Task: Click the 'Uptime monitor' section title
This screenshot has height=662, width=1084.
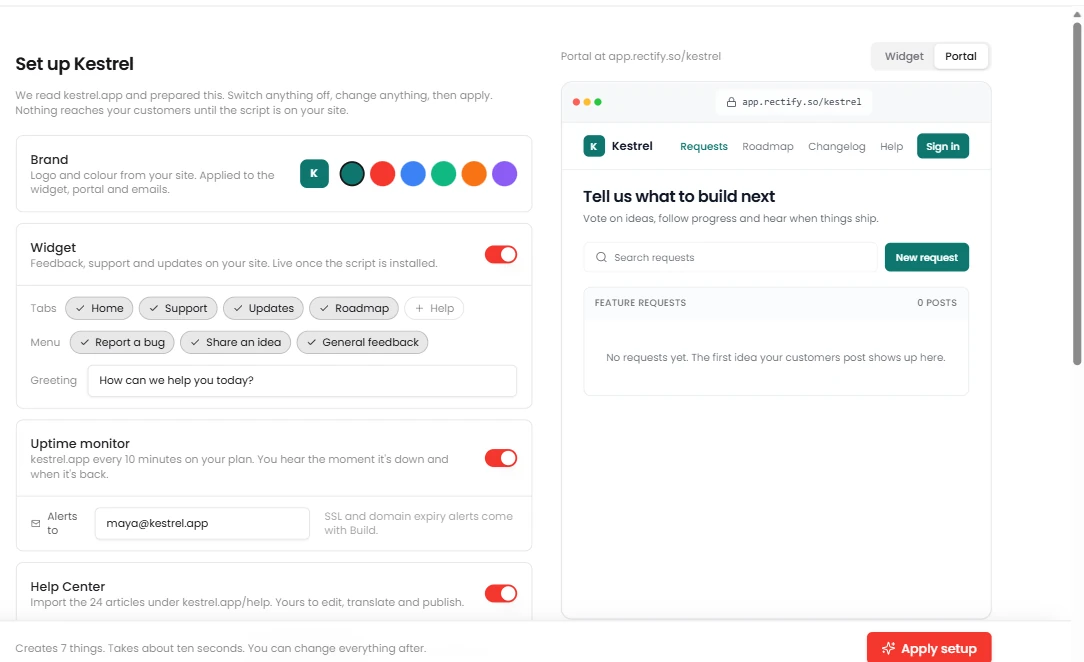Action: pos(80,444)
